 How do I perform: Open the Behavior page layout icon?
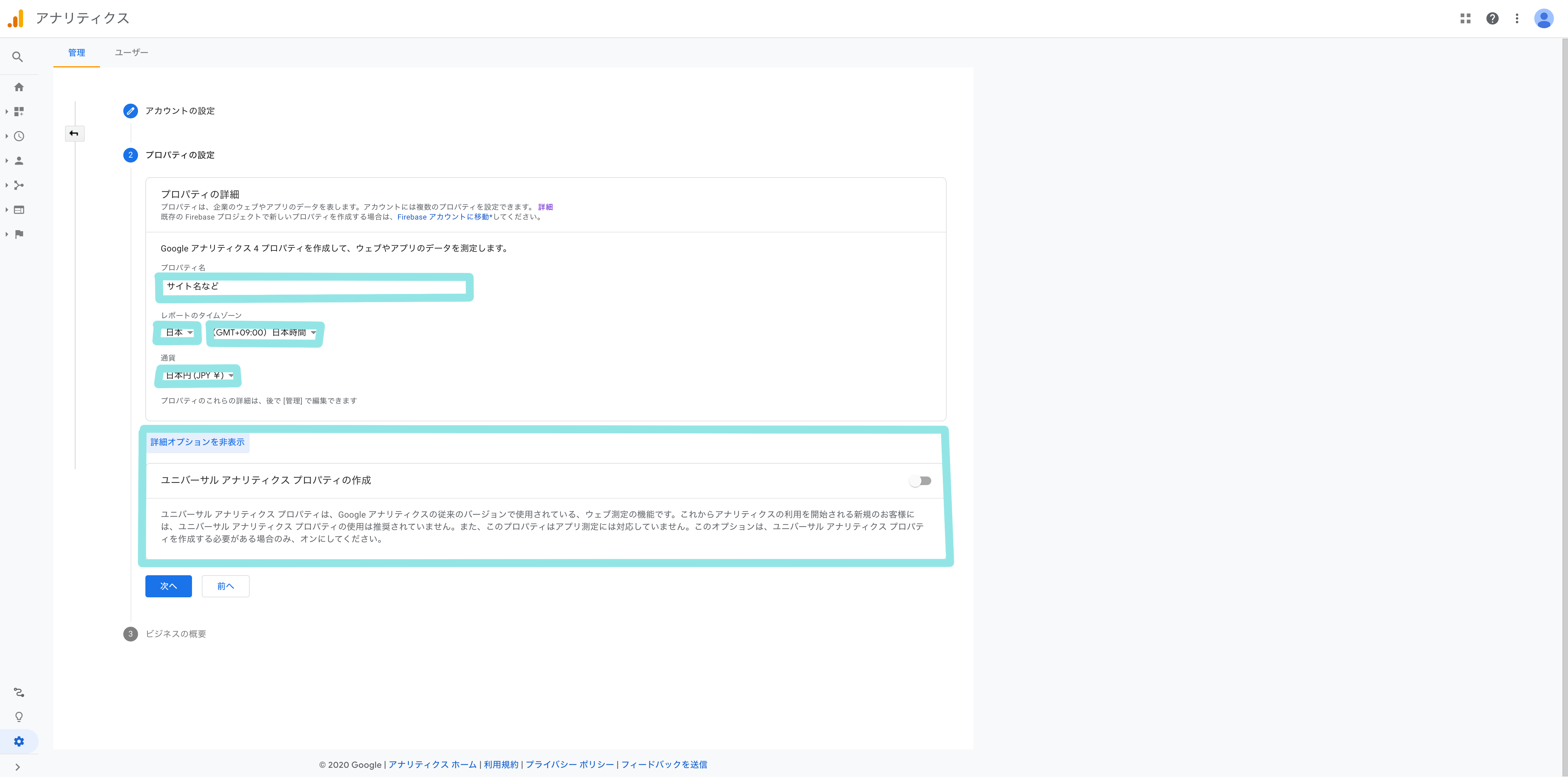[x=19, y=210]
